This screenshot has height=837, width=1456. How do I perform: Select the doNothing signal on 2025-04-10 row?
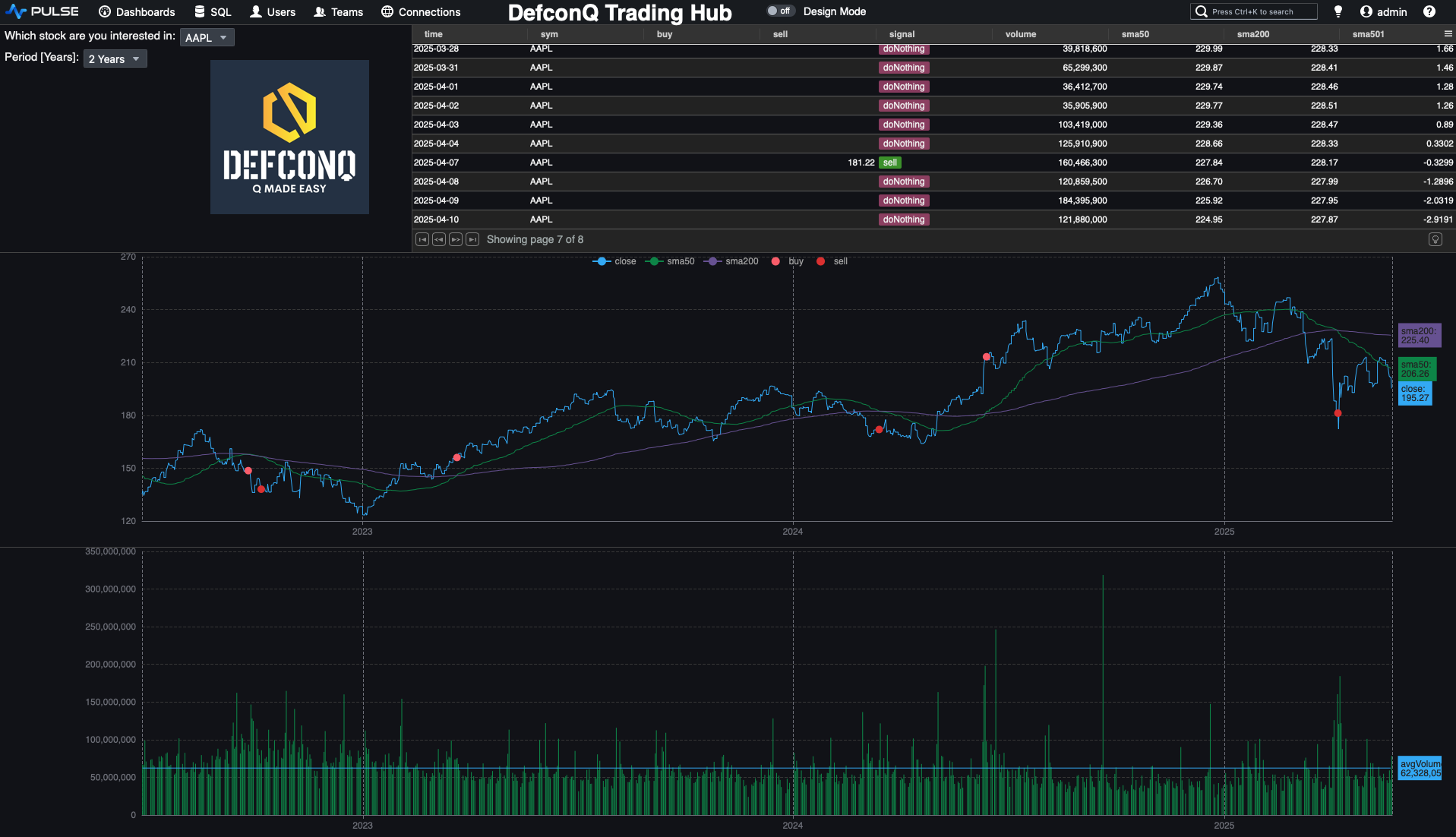coord(904,220)
